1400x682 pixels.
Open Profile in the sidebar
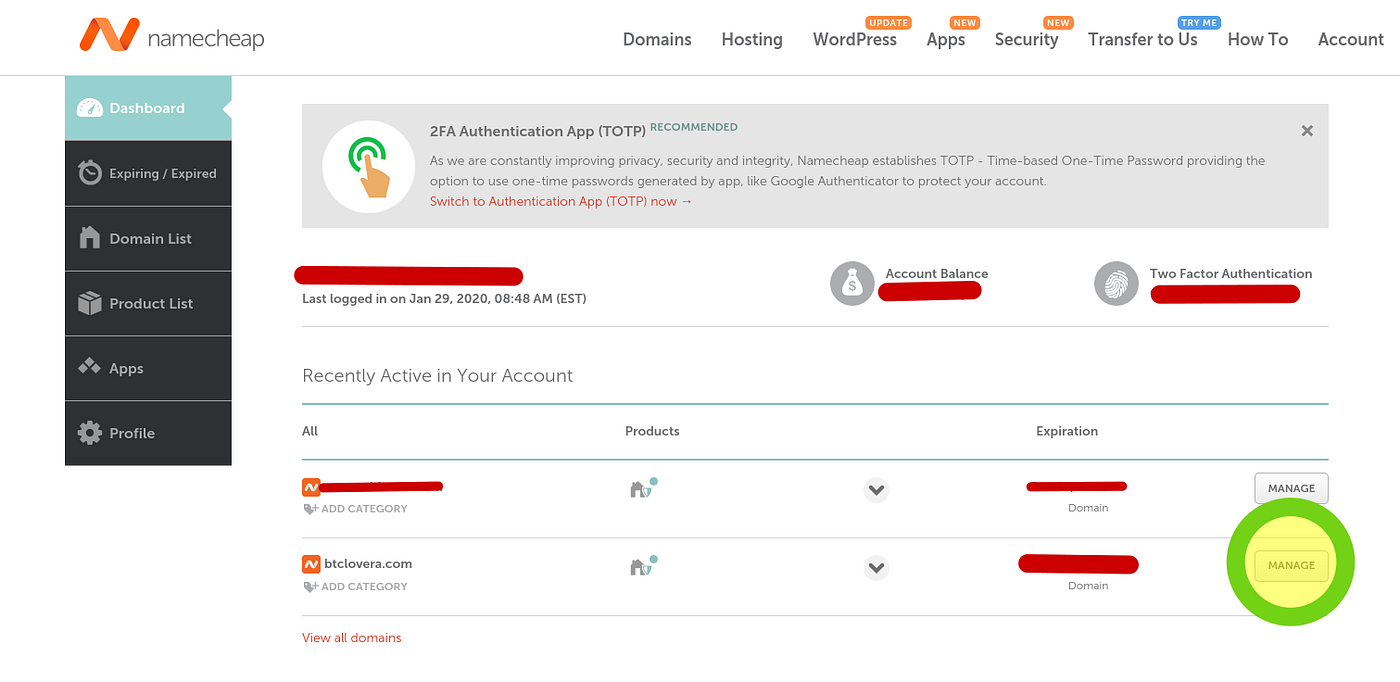pos(148,433)
